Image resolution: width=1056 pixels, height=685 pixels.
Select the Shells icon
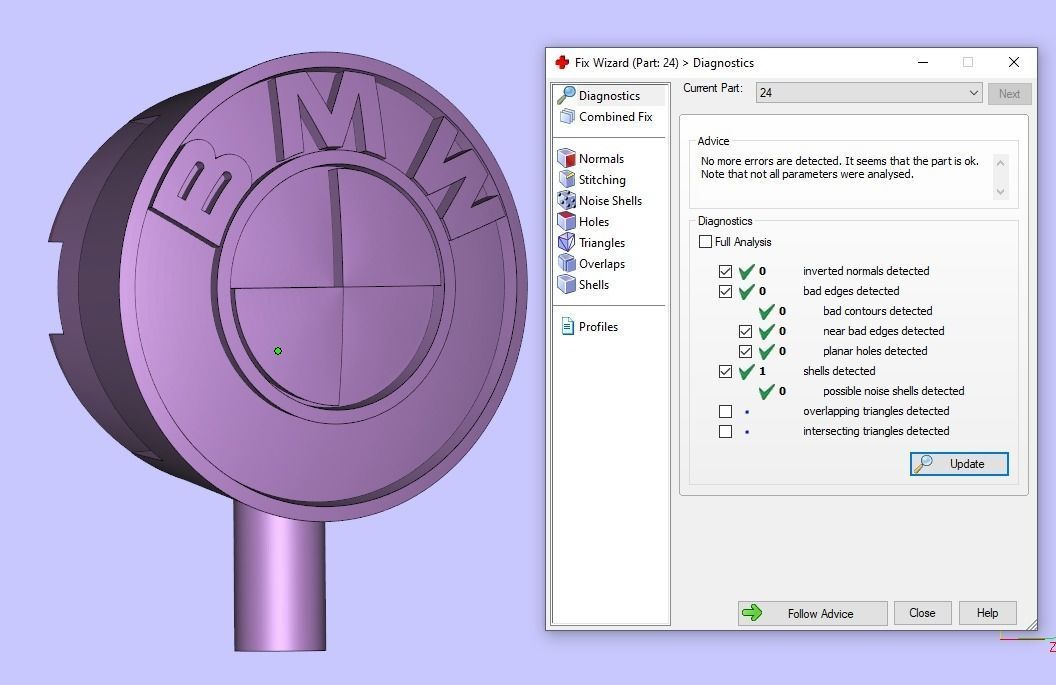pos(566,284)
